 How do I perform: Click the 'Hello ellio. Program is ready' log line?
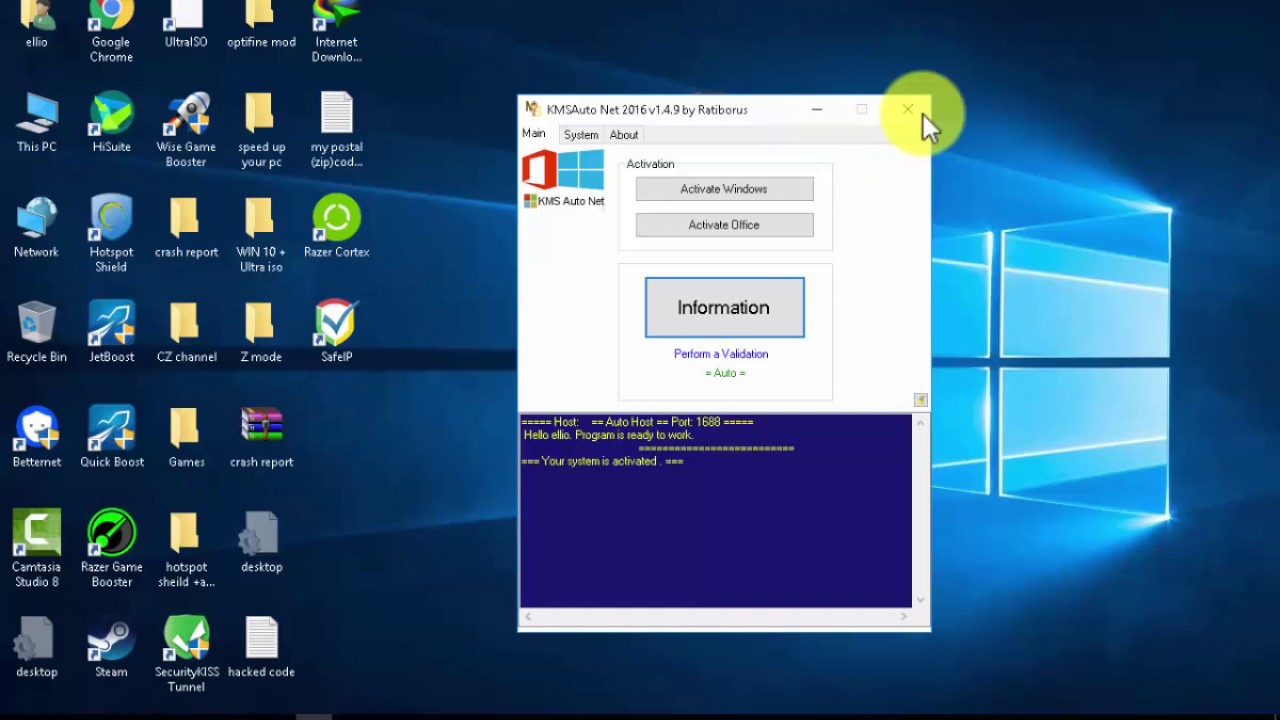point(608,435)
